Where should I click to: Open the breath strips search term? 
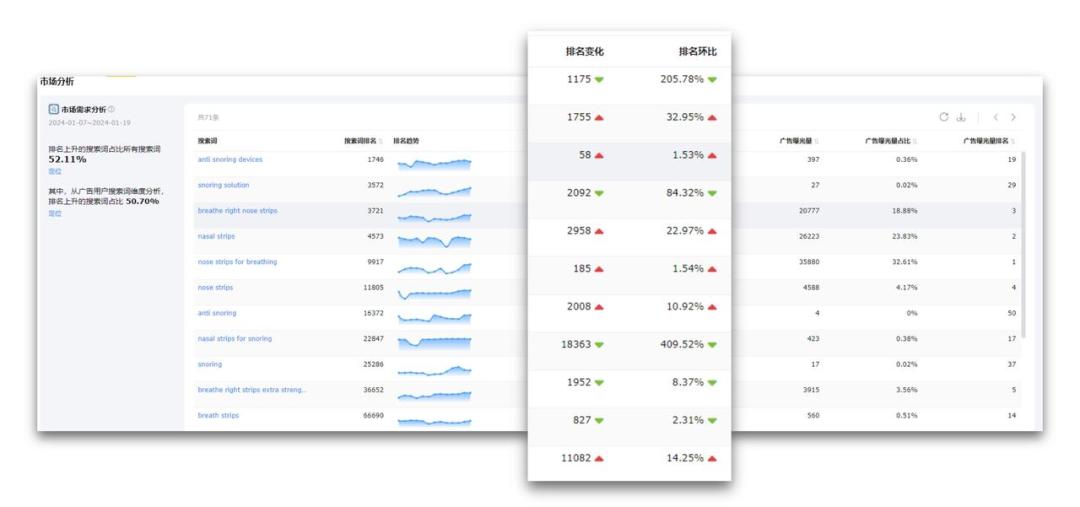coord(218,415)
